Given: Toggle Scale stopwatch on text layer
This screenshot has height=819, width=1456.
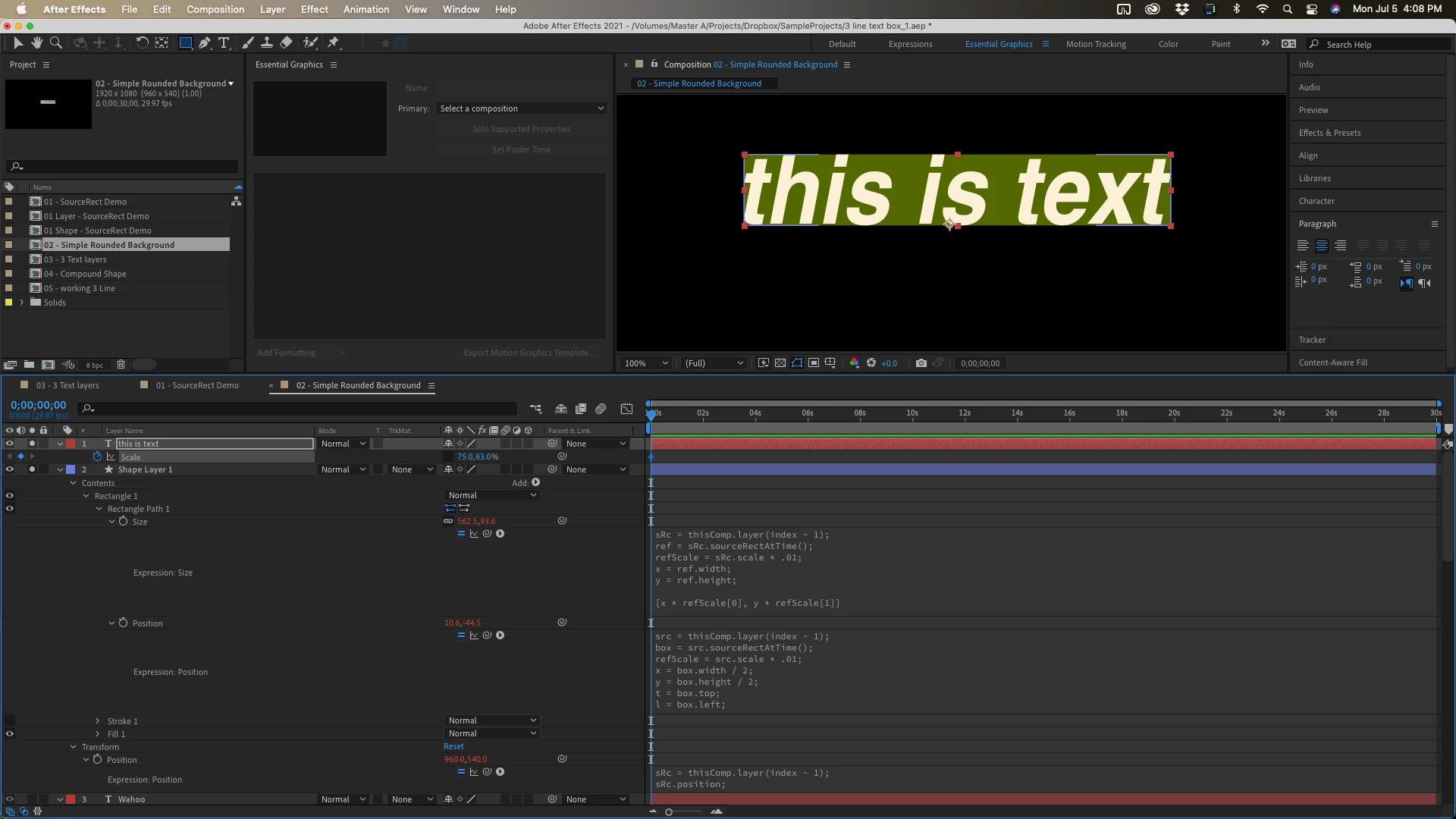Looking at the screenshot, I should click(x=97, y=457).
